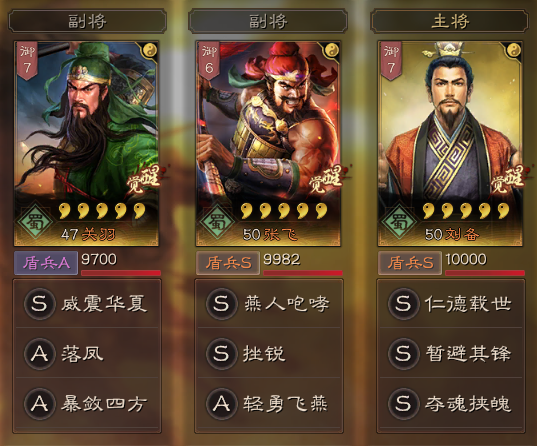
Task: Click the 蜀 faction emblem on 张飞's card
Action: click(x=217, y=221)
